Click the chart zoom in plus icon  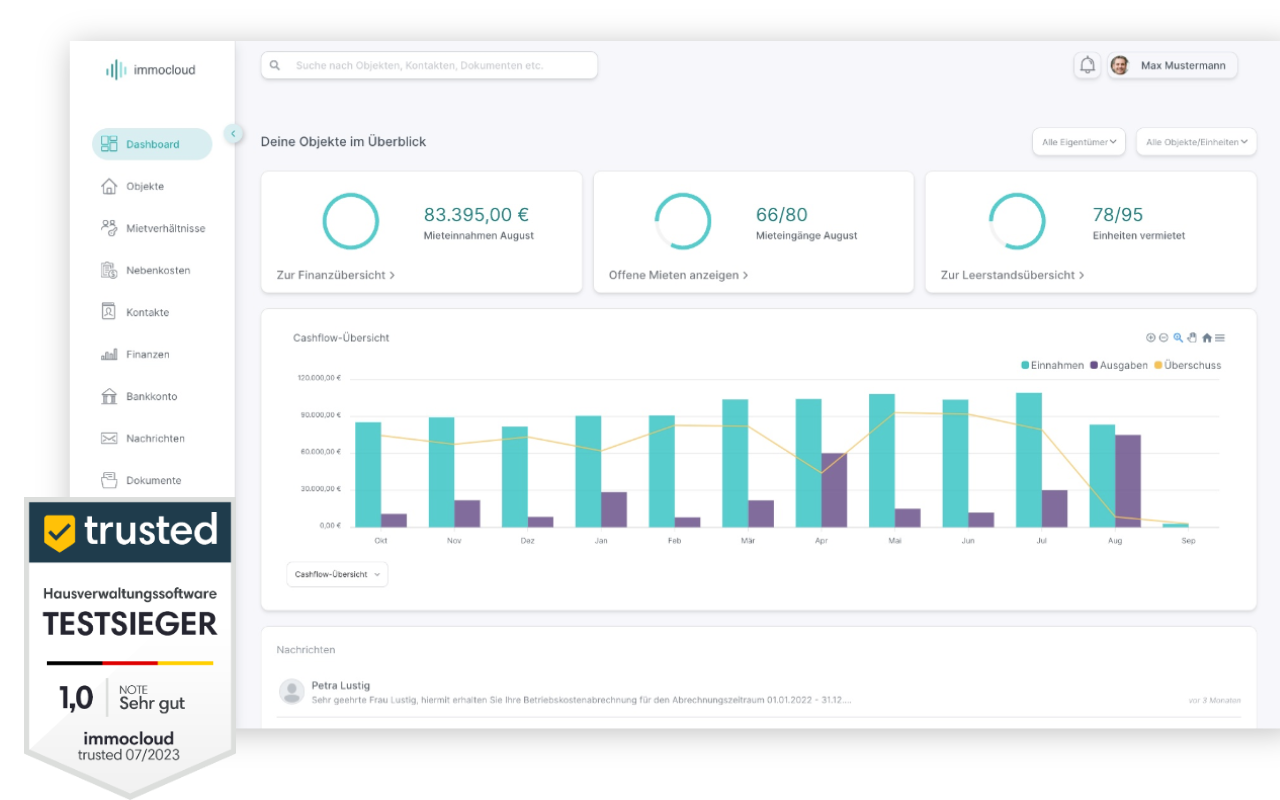(x=1151, y=338)
